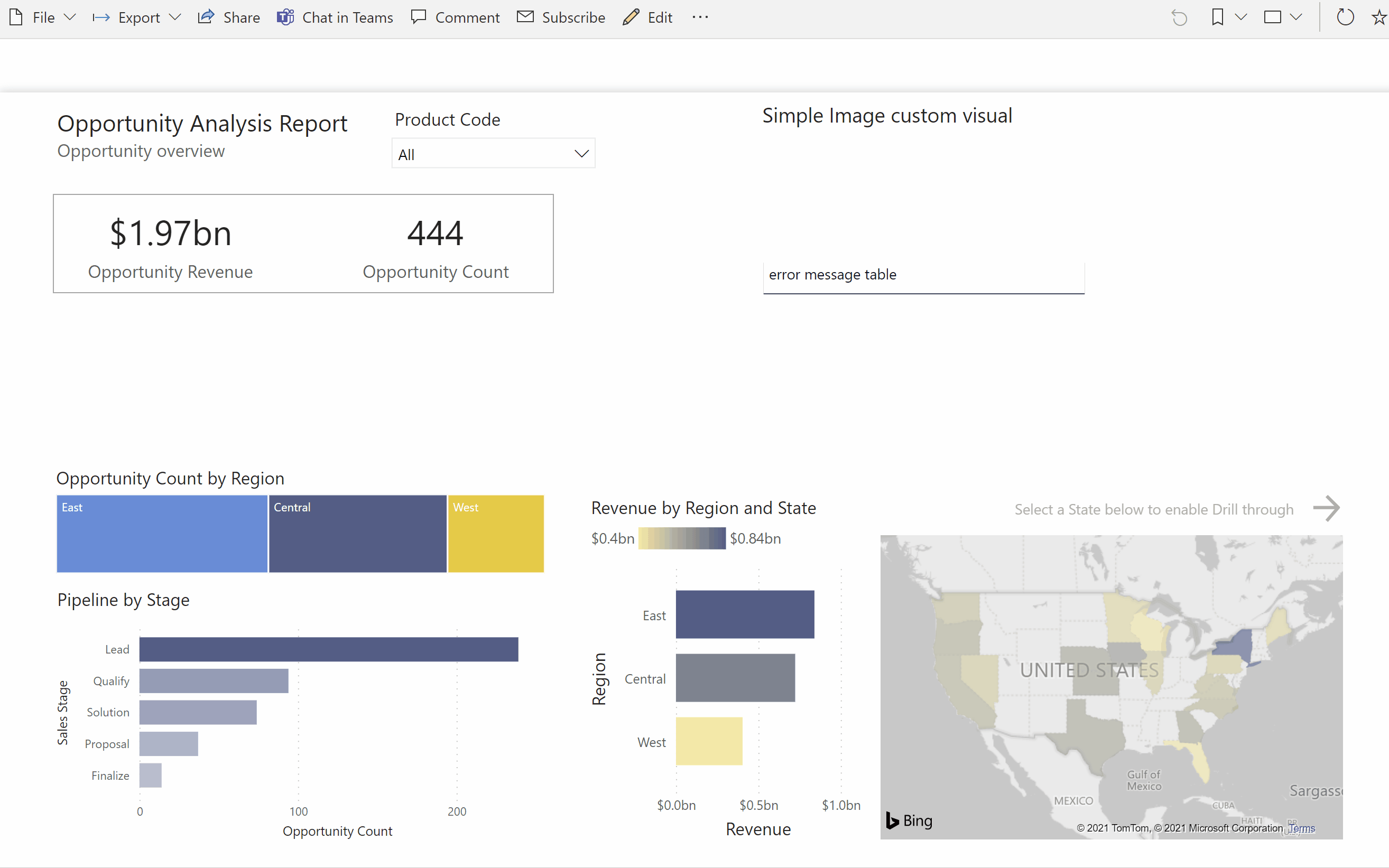Open the Product Code dropdown
The height and width of the screenshot is (868, 1389).
(x=581, y=153)
